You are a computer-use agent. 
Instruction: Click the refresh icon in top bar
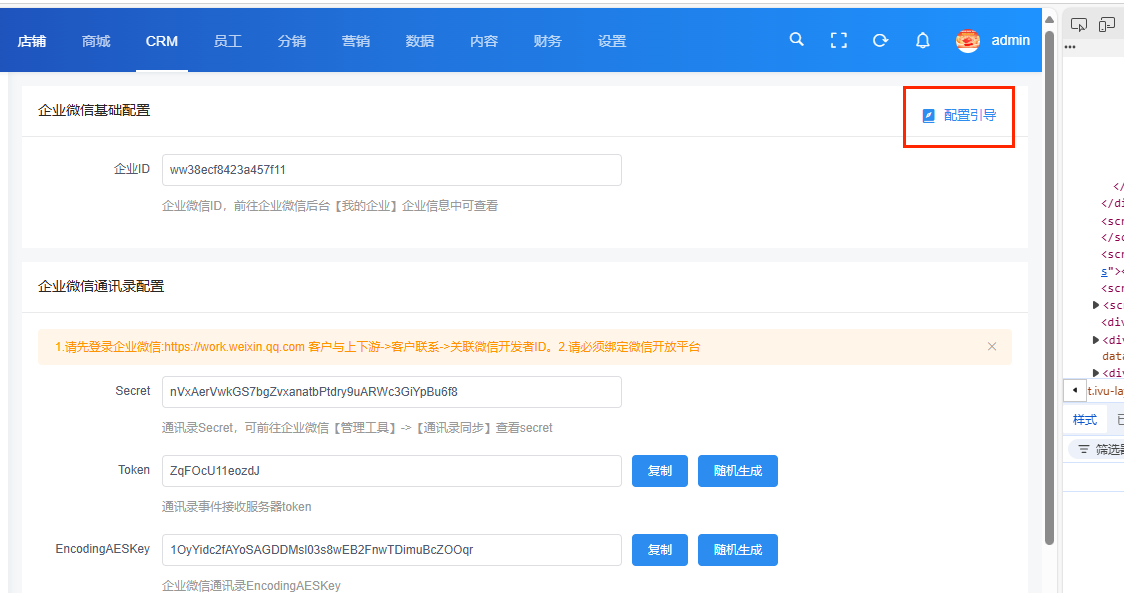[880, 40]
